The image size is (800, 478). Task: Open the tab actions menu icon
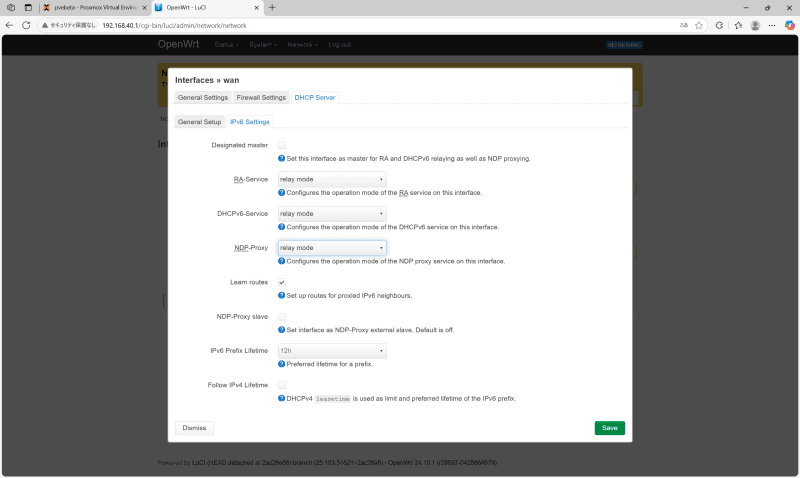click(28, 8)
